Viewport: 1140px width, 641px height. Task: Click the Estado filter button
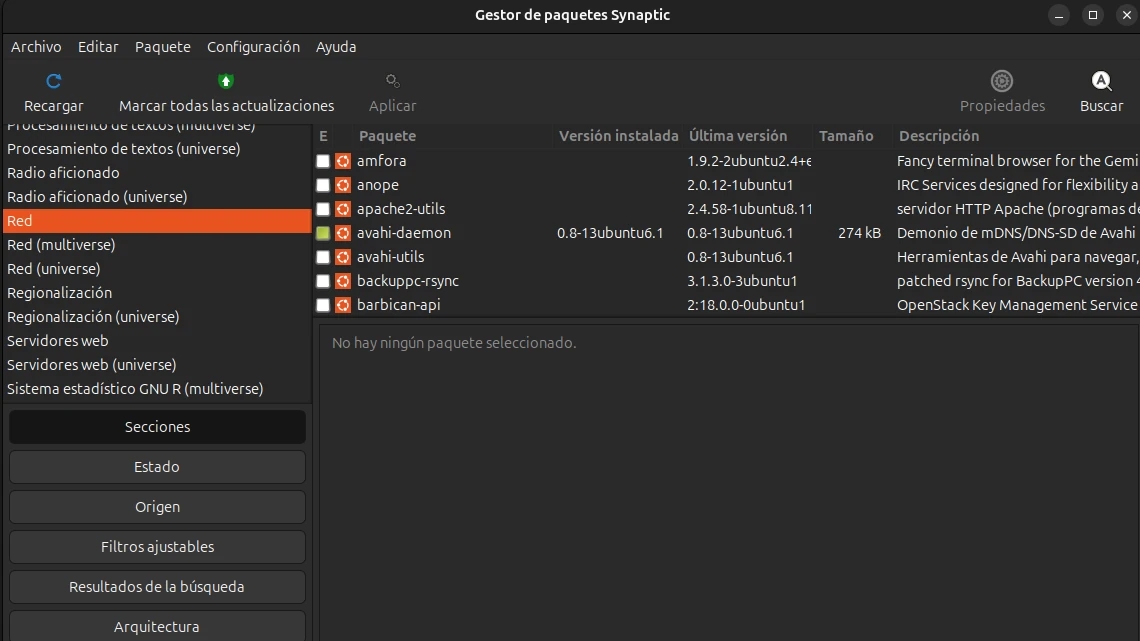point(157,466)
